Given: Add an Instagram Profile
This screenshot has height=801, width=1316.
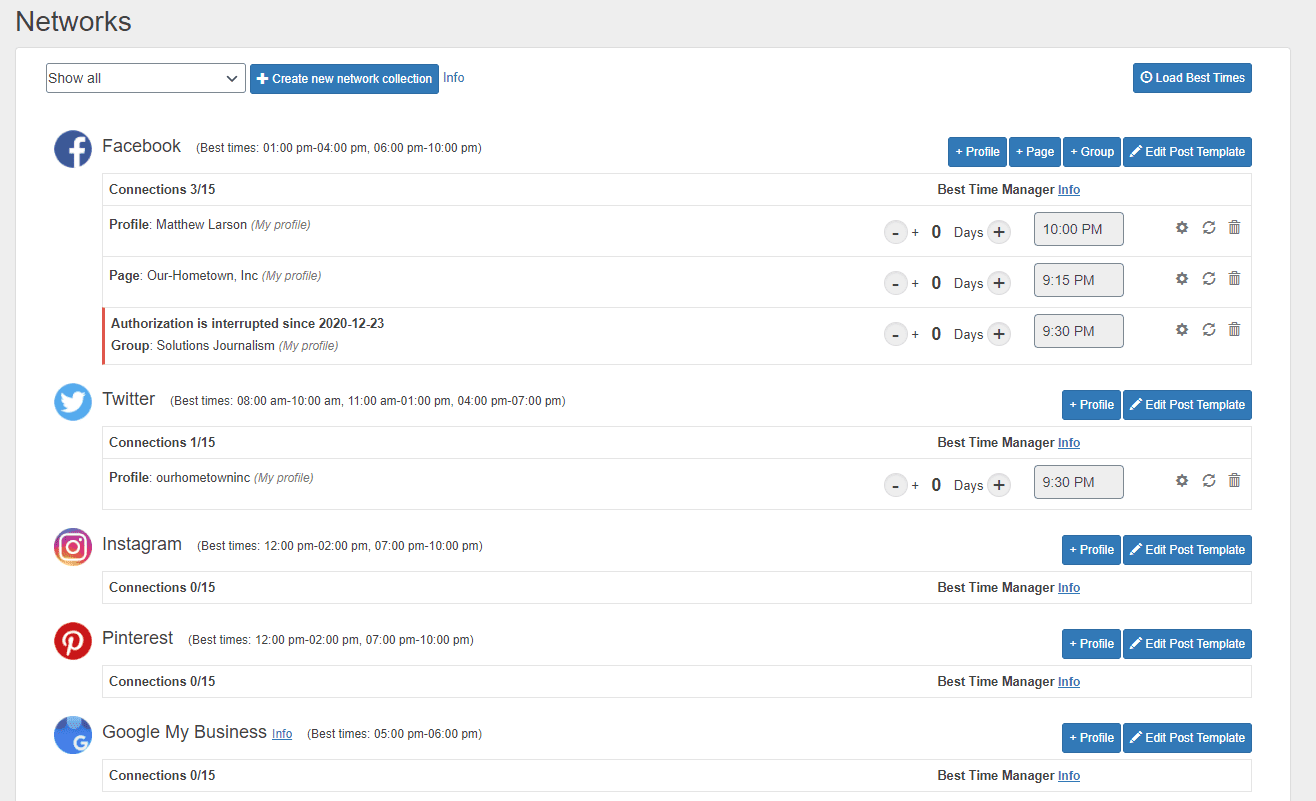Looking at the screenshot, I should tap(1091, 550).
